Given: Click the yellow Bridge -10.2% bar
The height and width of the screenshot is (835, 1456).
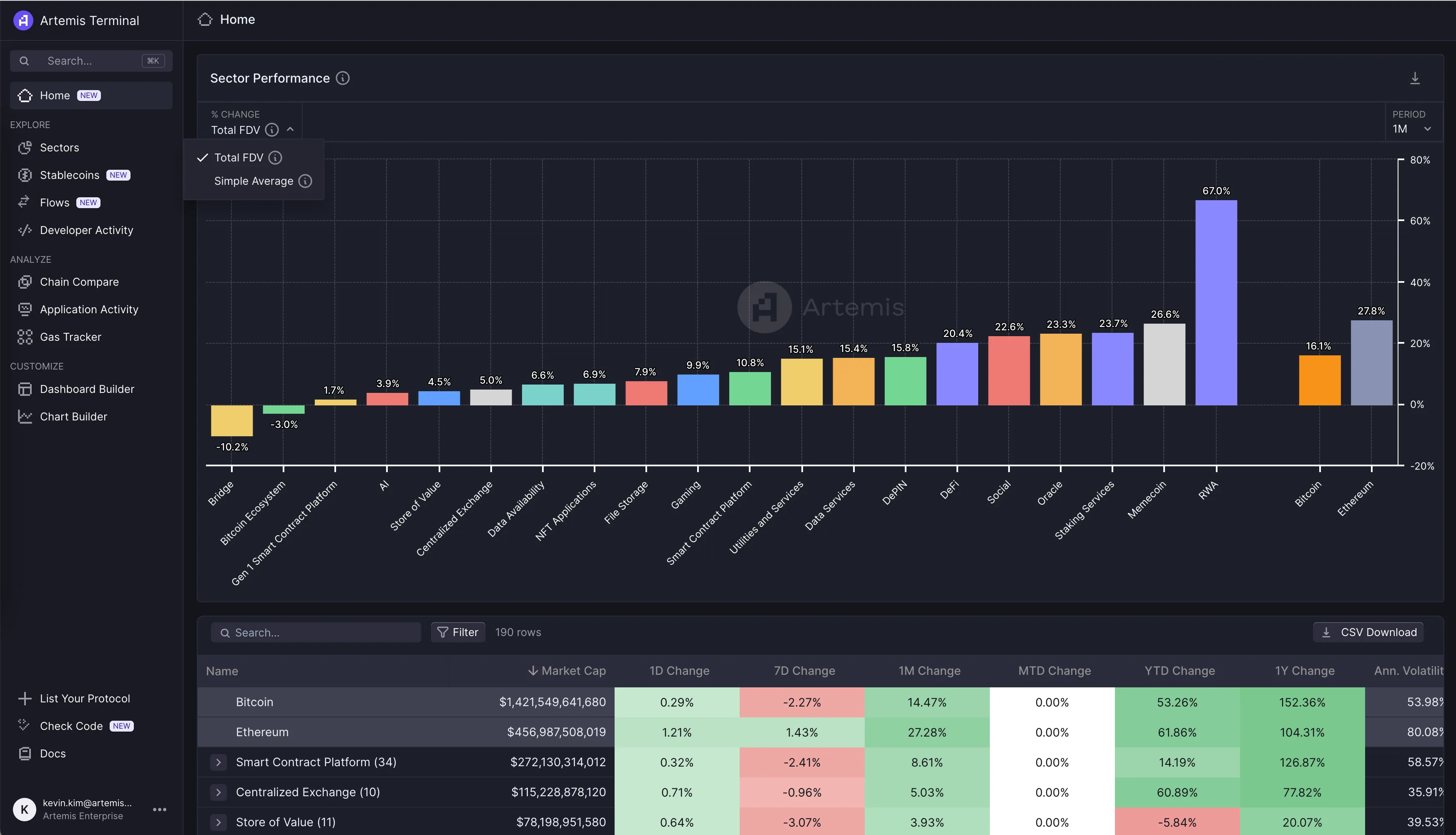Looking at the screenshot, I should click(x=231, y=420).
